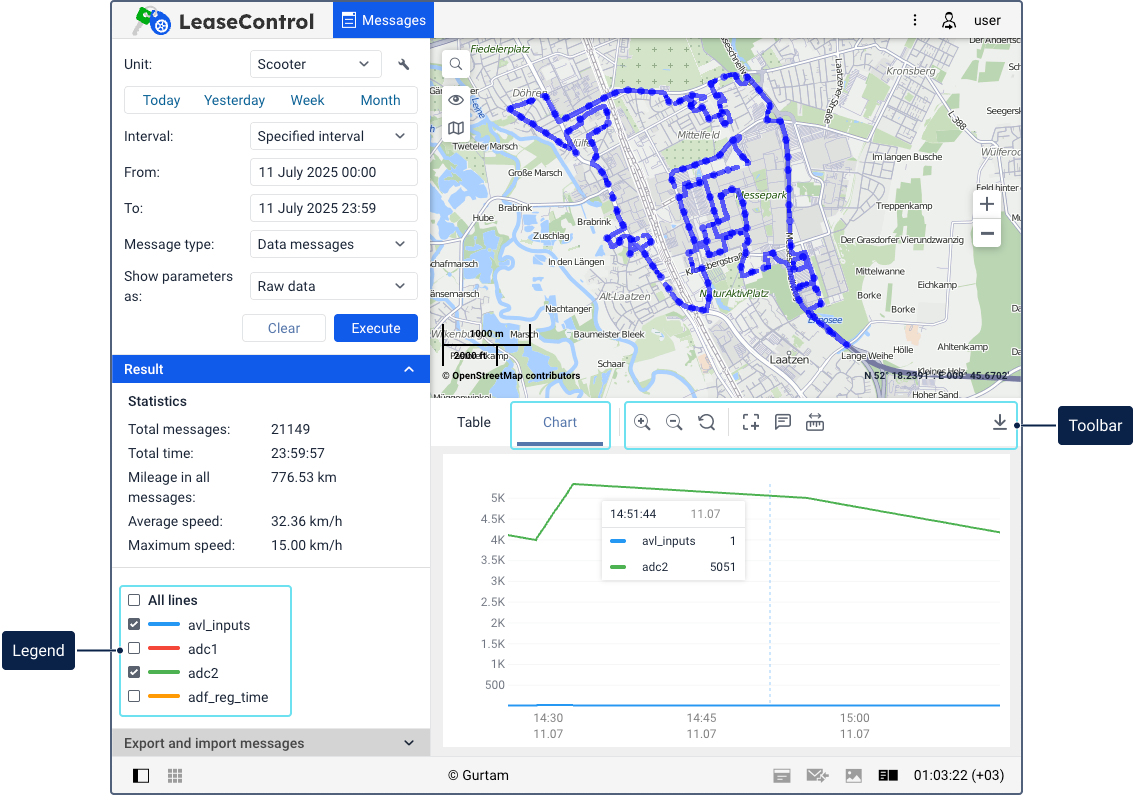
Task: Select the Month interval
Action: (x=380, y=100)
